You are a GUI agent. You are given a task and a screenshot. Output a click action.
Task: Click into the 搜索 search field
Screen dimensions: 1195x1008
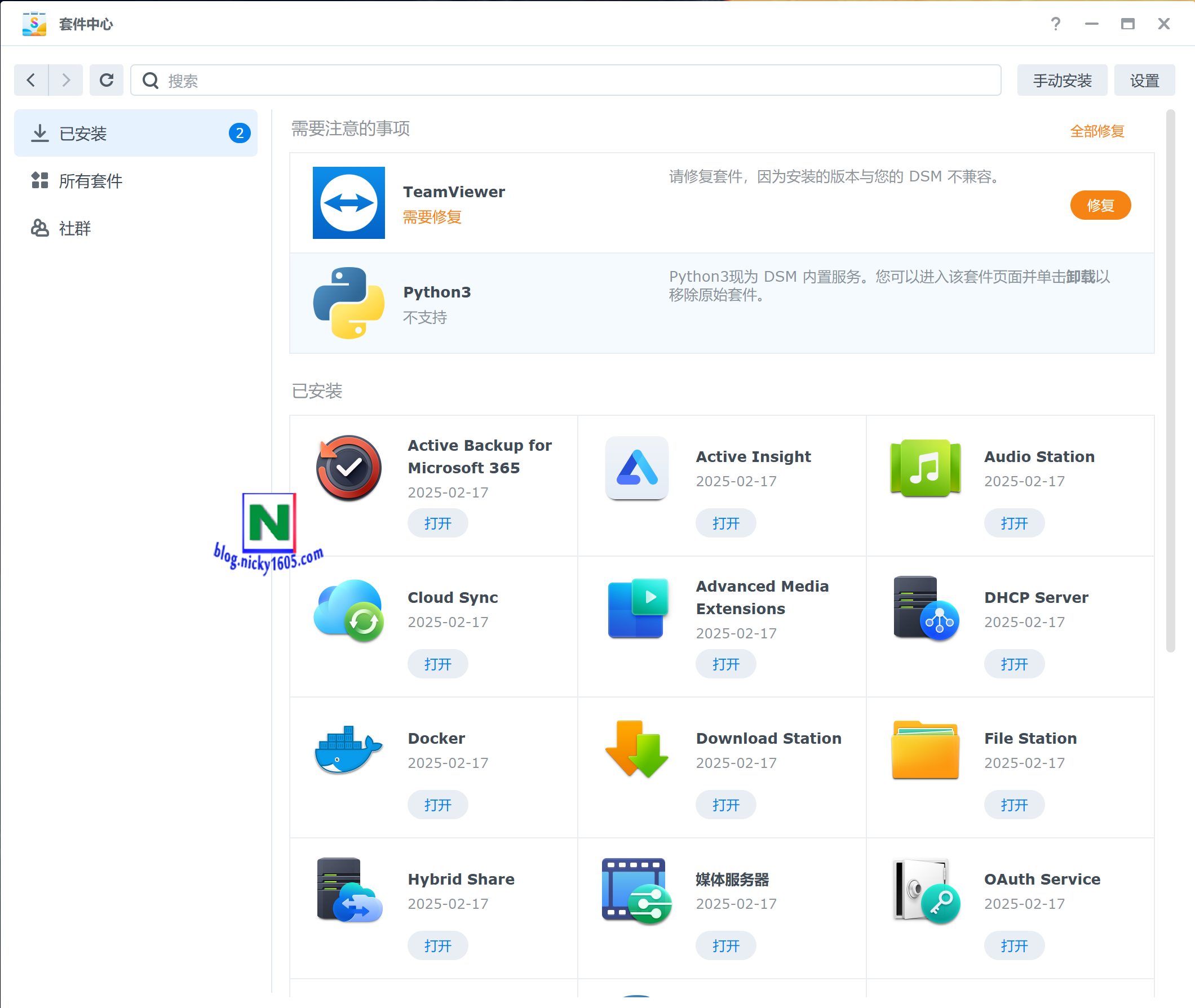(566, 81)
